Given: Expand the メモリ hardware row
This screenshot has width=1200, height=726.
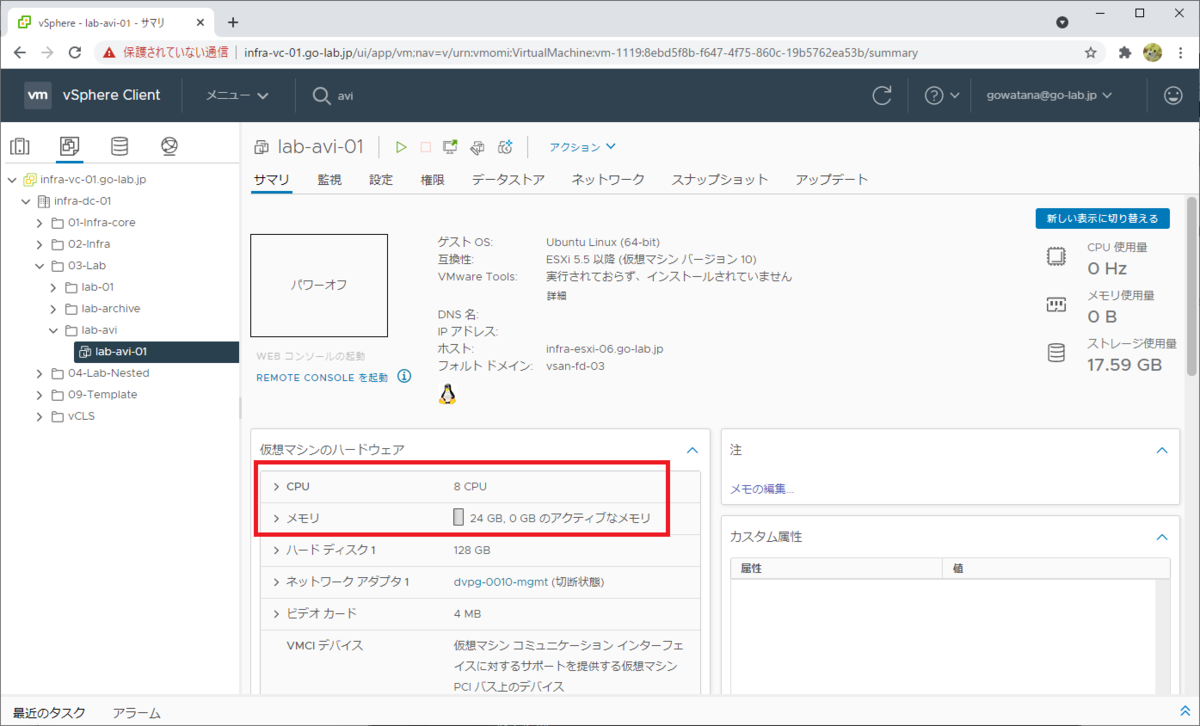Looking at the screenshot, I should coord(277,518).
